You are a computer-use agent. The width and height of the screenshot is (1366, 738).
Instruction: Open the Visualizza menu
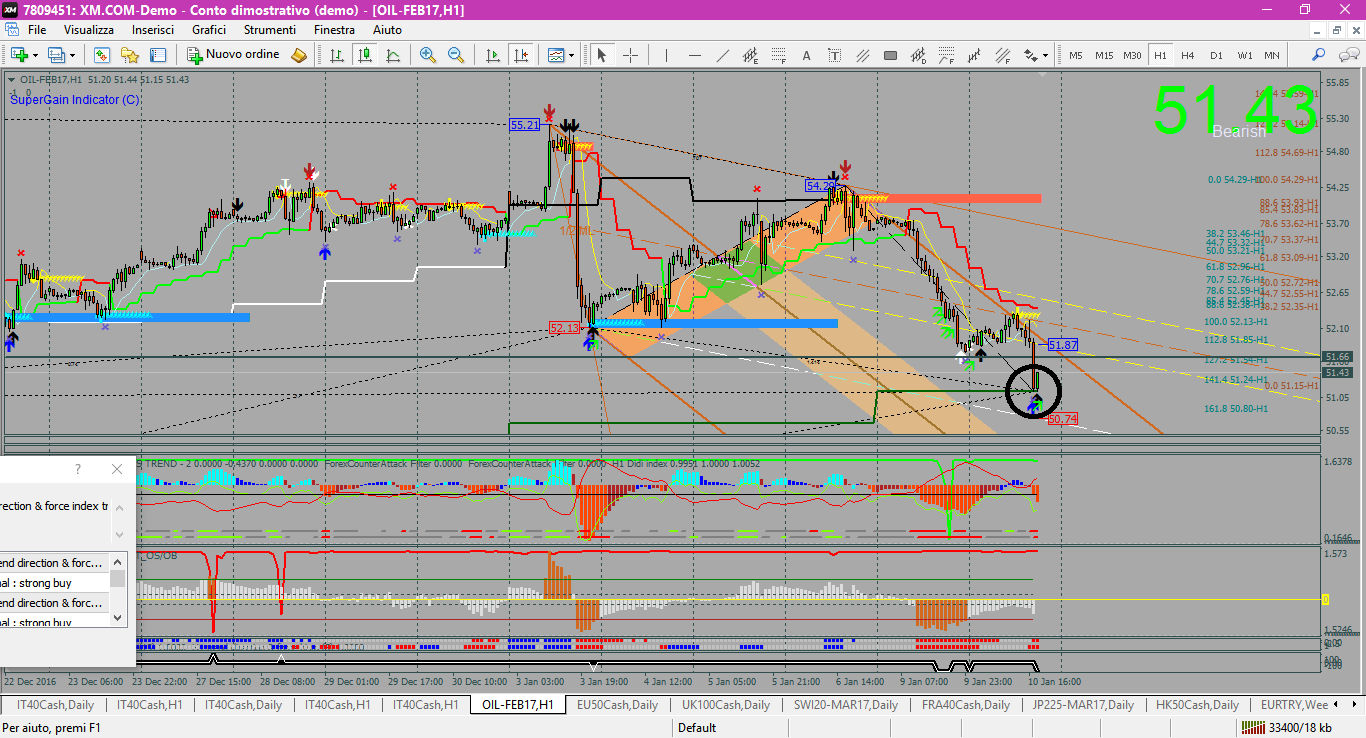coord(89,30)
